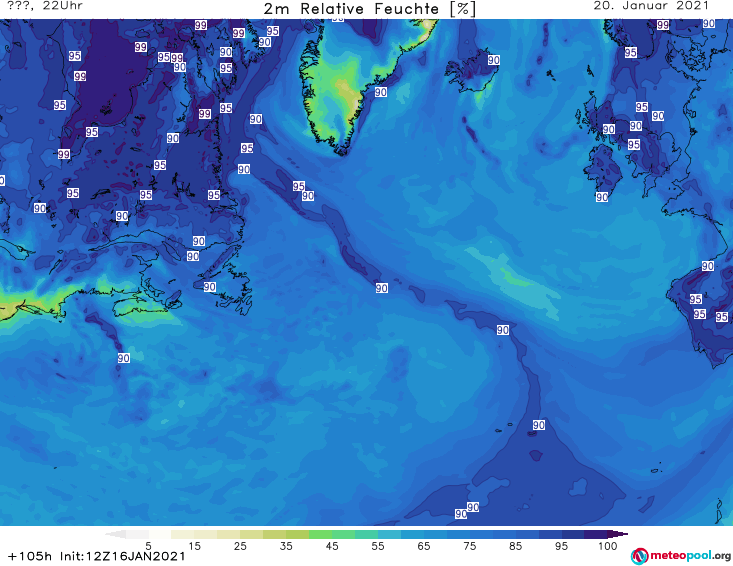Image resolution: width=733 pixels, height=566 pixels.
Task: Pick the dark purple swatch above label 100
Action: (x=596, y=534)
